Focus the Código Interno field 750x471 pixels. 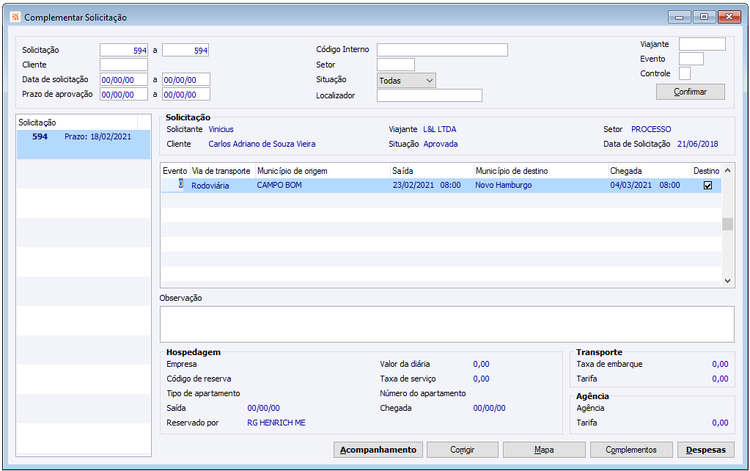click(442, 50)
